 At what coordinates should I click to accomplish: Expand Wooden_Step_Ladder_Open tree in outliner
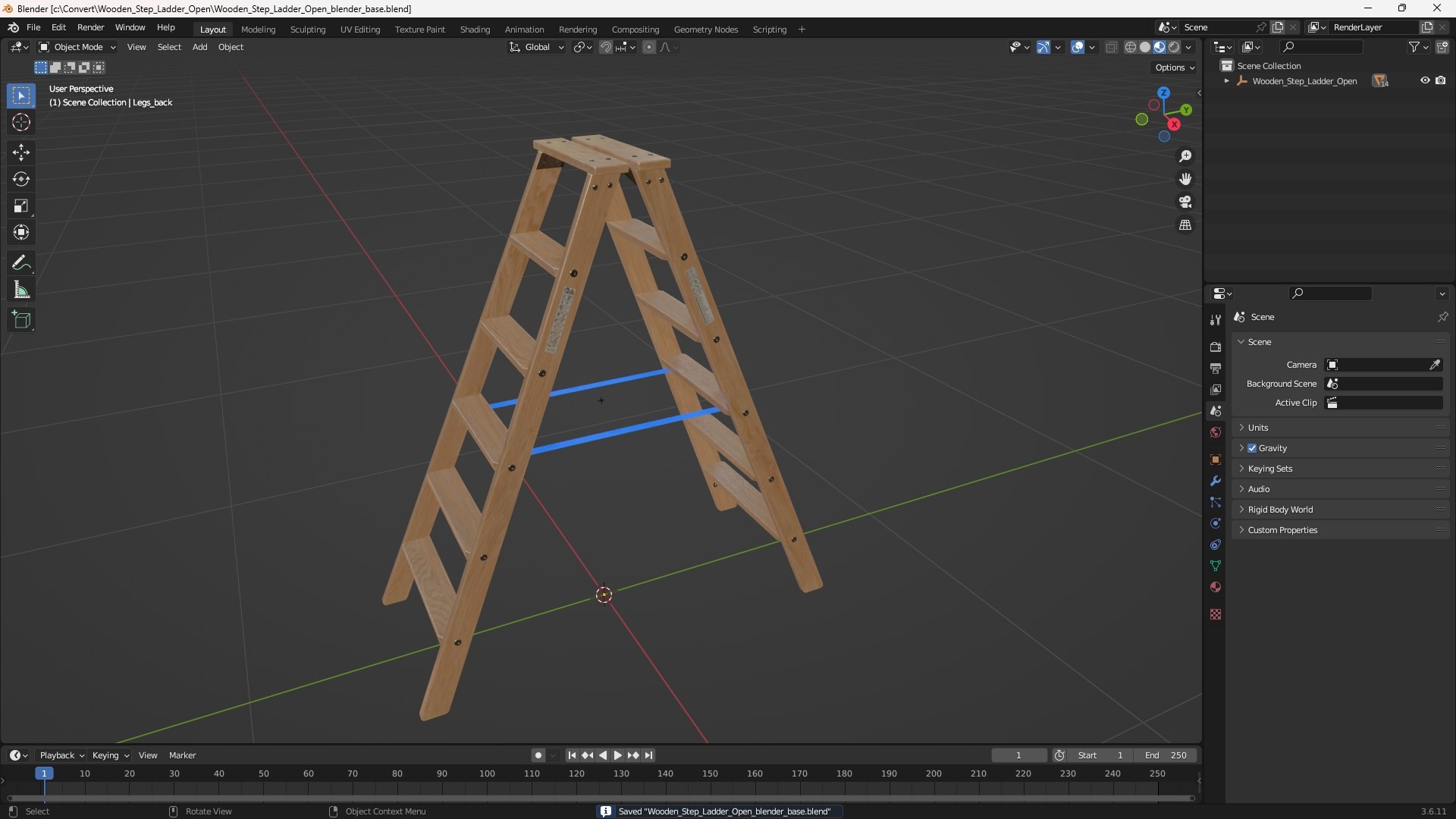(1226, 80)
